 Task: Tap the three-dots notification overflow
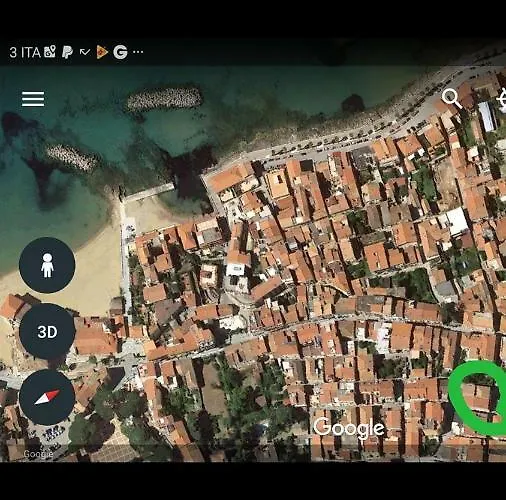click(x=138, y=52)
